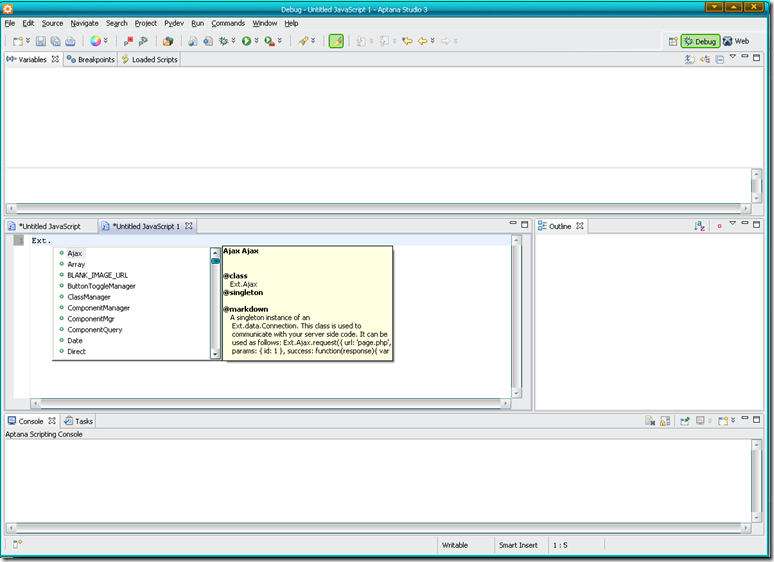Toggle the highlighted green marker toolbar button
This screenshot has height=562, width=774.
336,41
